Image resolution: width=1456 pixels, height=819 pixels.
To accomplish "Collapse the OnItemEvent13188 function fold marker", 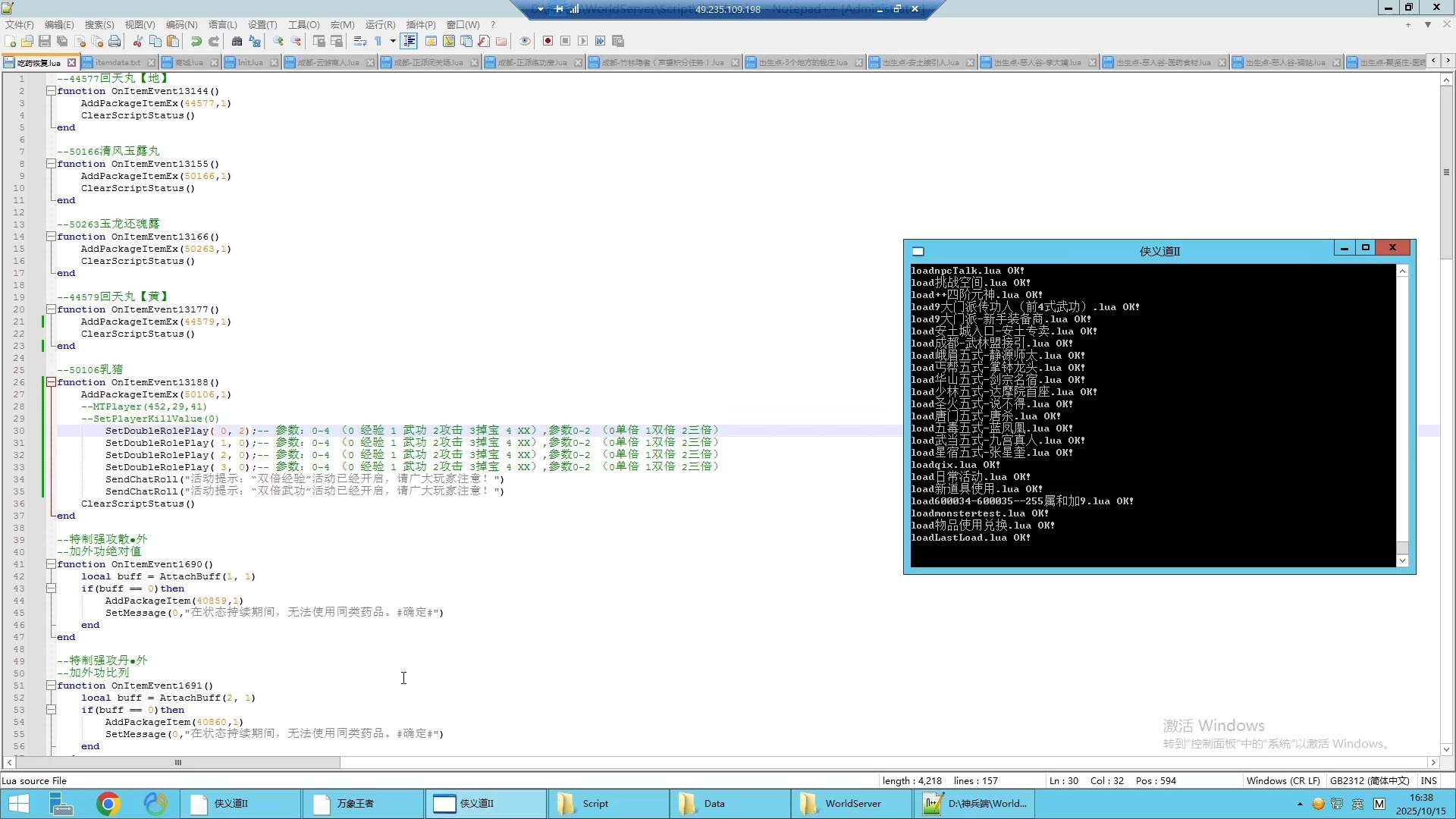I will tap(51, 382).
